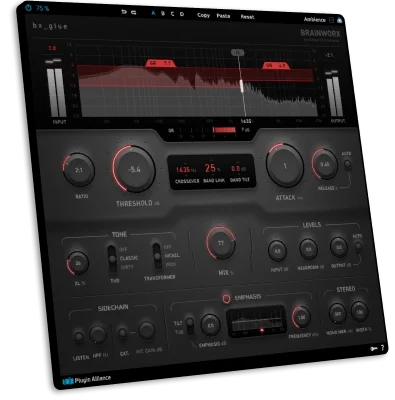Open the help question mark icon

(x=382, y=348)
